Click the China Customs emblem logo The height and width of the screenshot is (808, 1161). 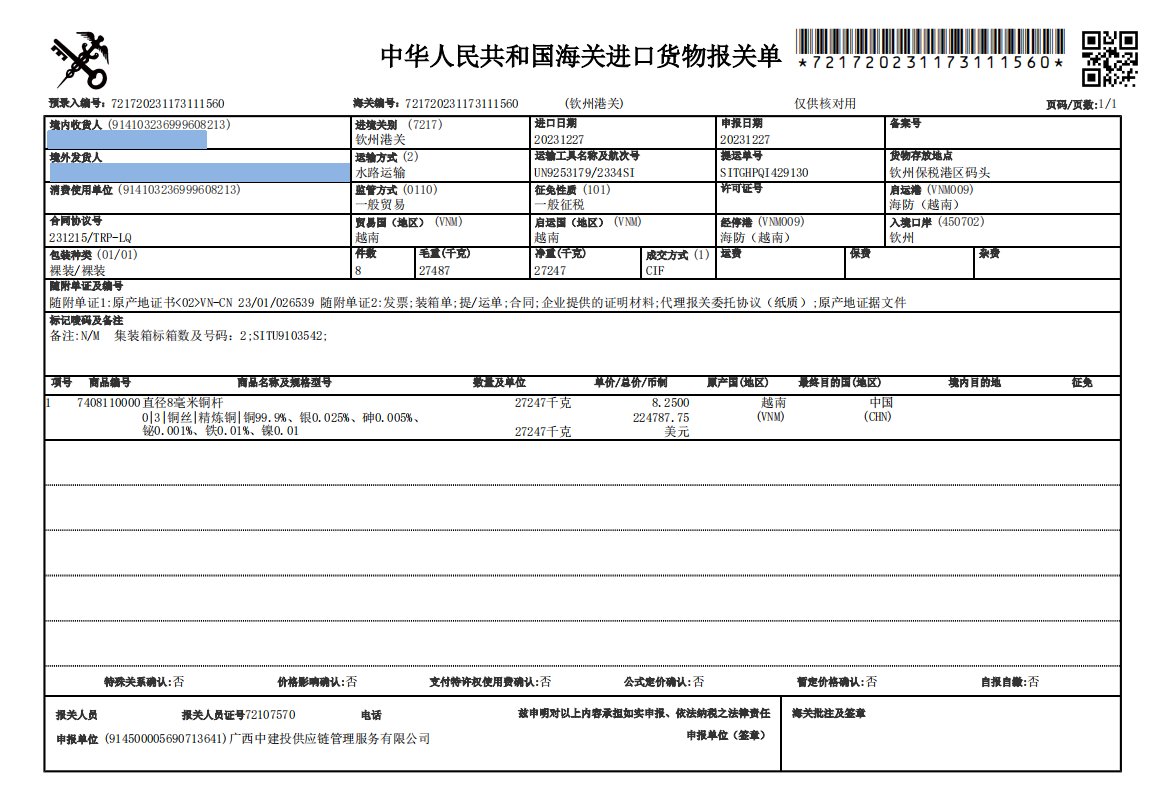(79, 60)
